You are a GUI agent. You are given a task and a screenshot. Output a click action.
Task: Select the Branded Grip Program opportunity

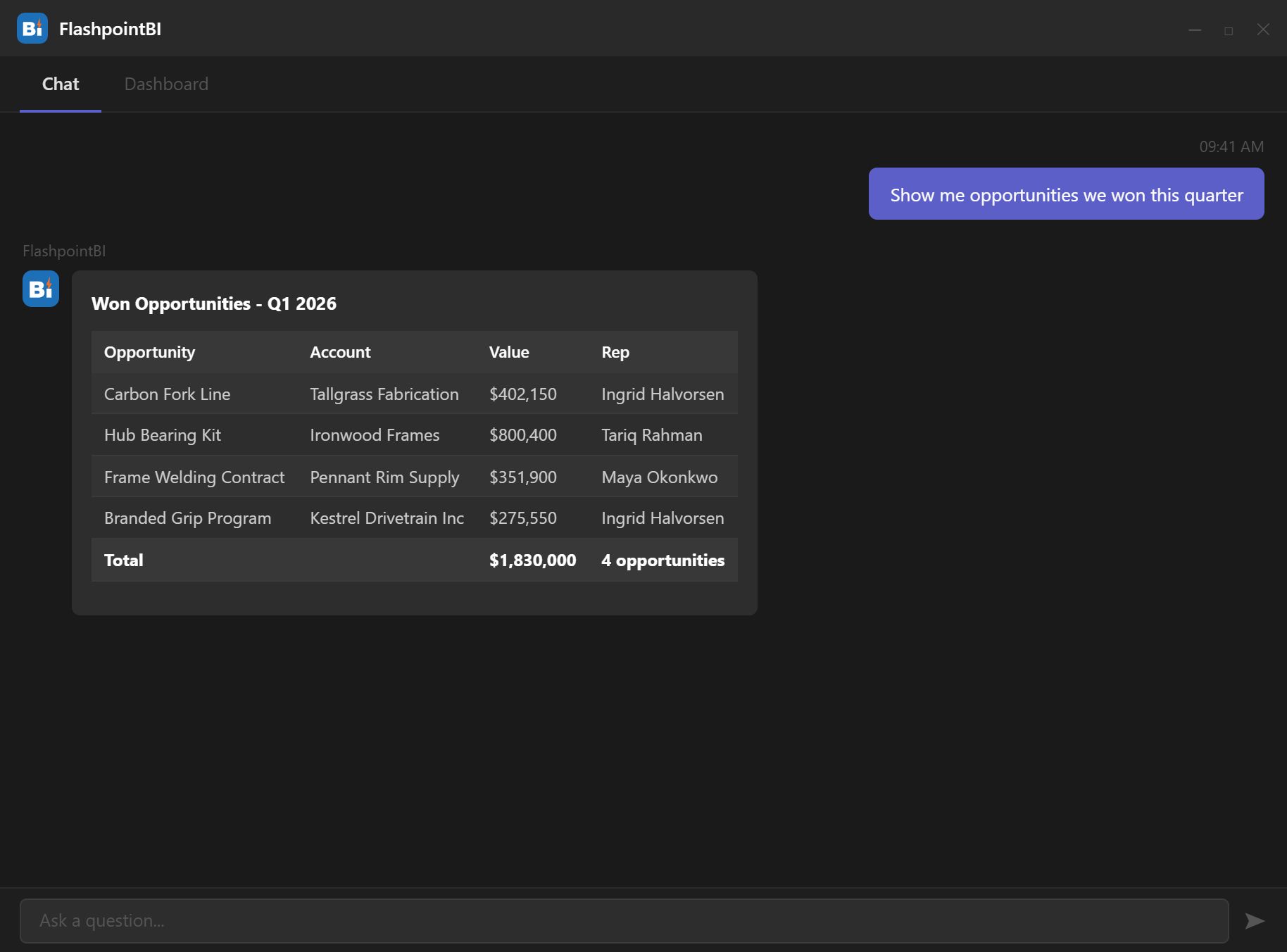click(187, 518)
